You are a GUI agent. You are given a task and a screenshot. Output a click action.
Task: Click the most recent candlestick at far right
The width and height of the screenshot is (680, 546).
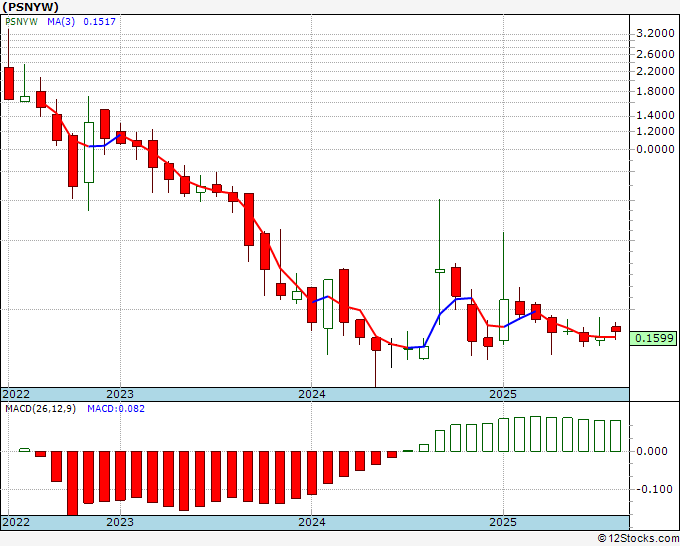point(616,329)
